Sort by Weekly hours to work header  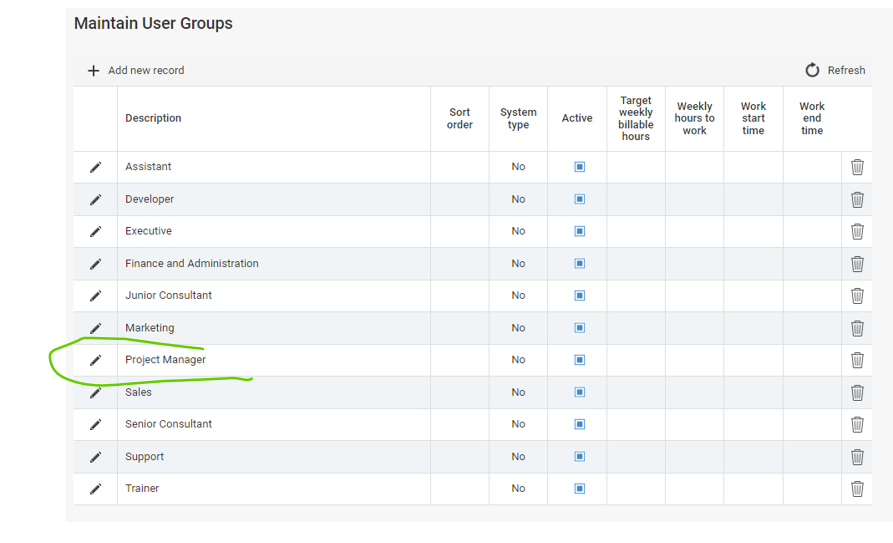[694, 119]
